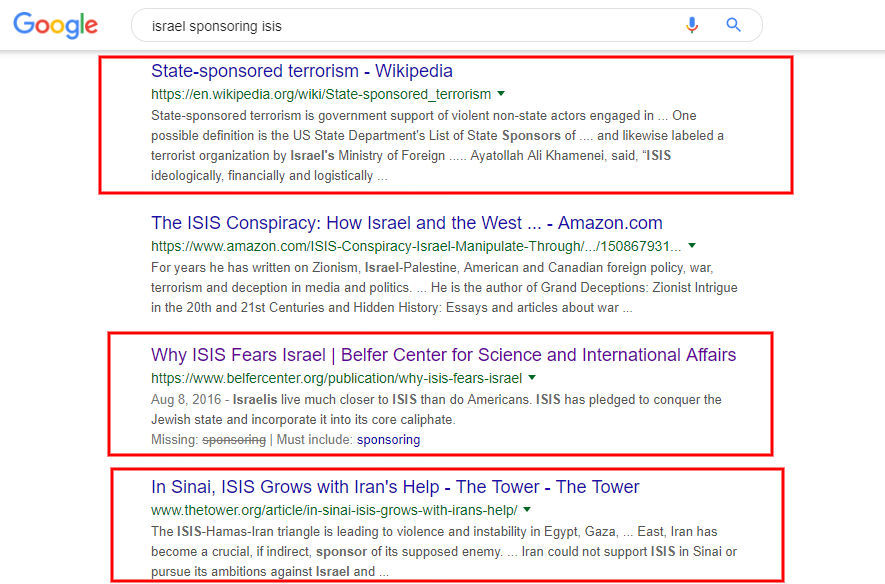Viewport: 885px width, 584px height.
Task: Click the en.wikipedia.org State-sponsored_terrorism URL text
Action: (x=321, y=94)
